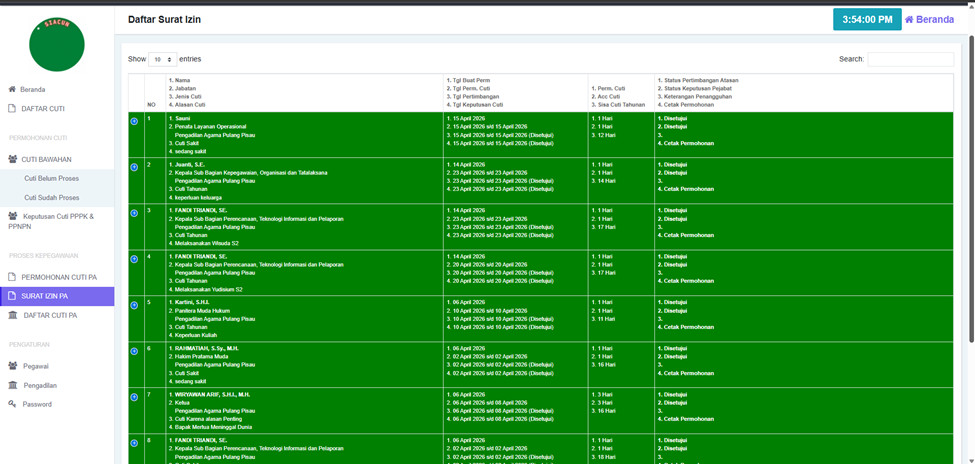Click the key icon next to Password

point(12,404)
